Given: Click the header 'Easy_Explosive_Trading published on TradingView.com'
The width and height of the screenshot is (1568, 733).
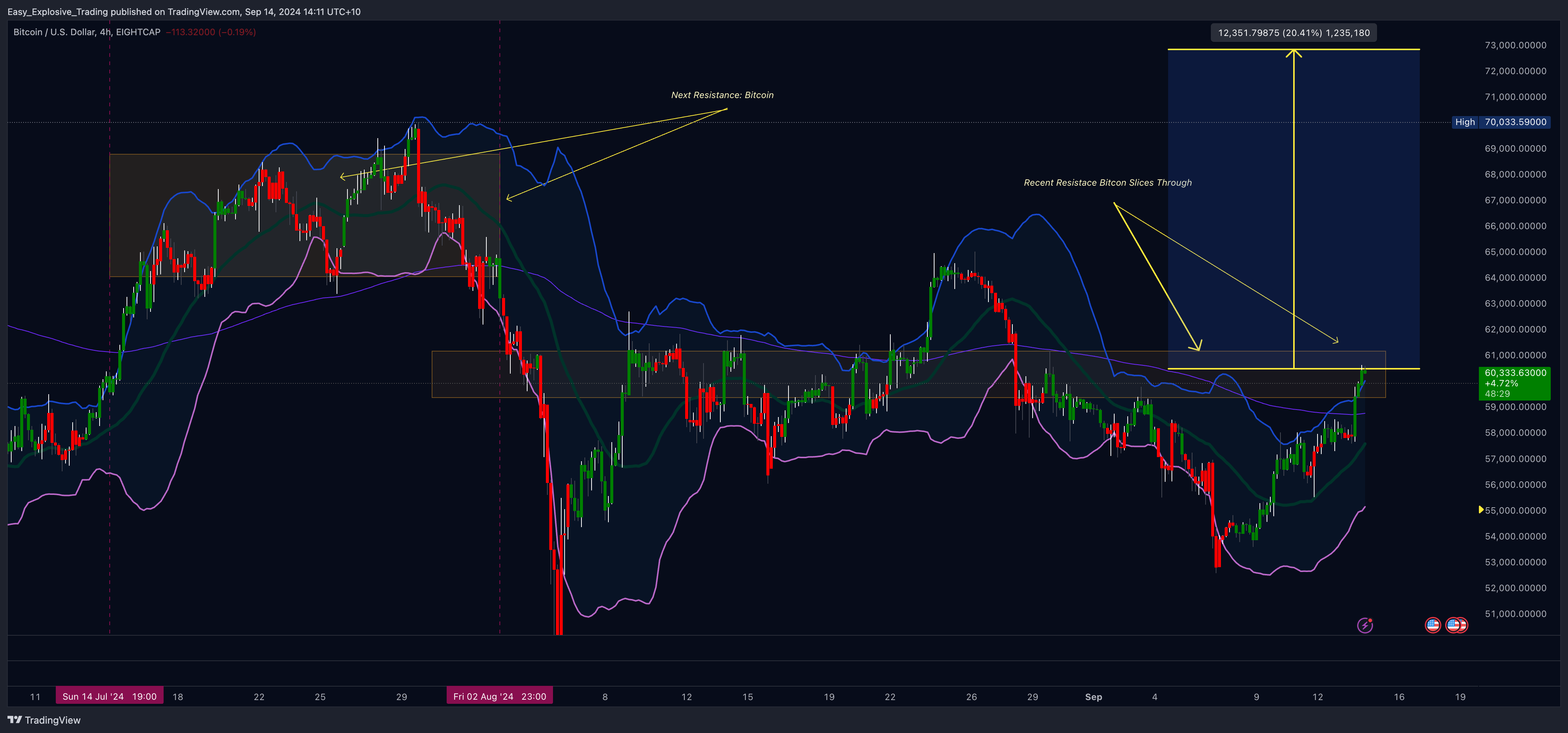Looking at the screenshot, I should pyautogui.click(x=124, y=12).
